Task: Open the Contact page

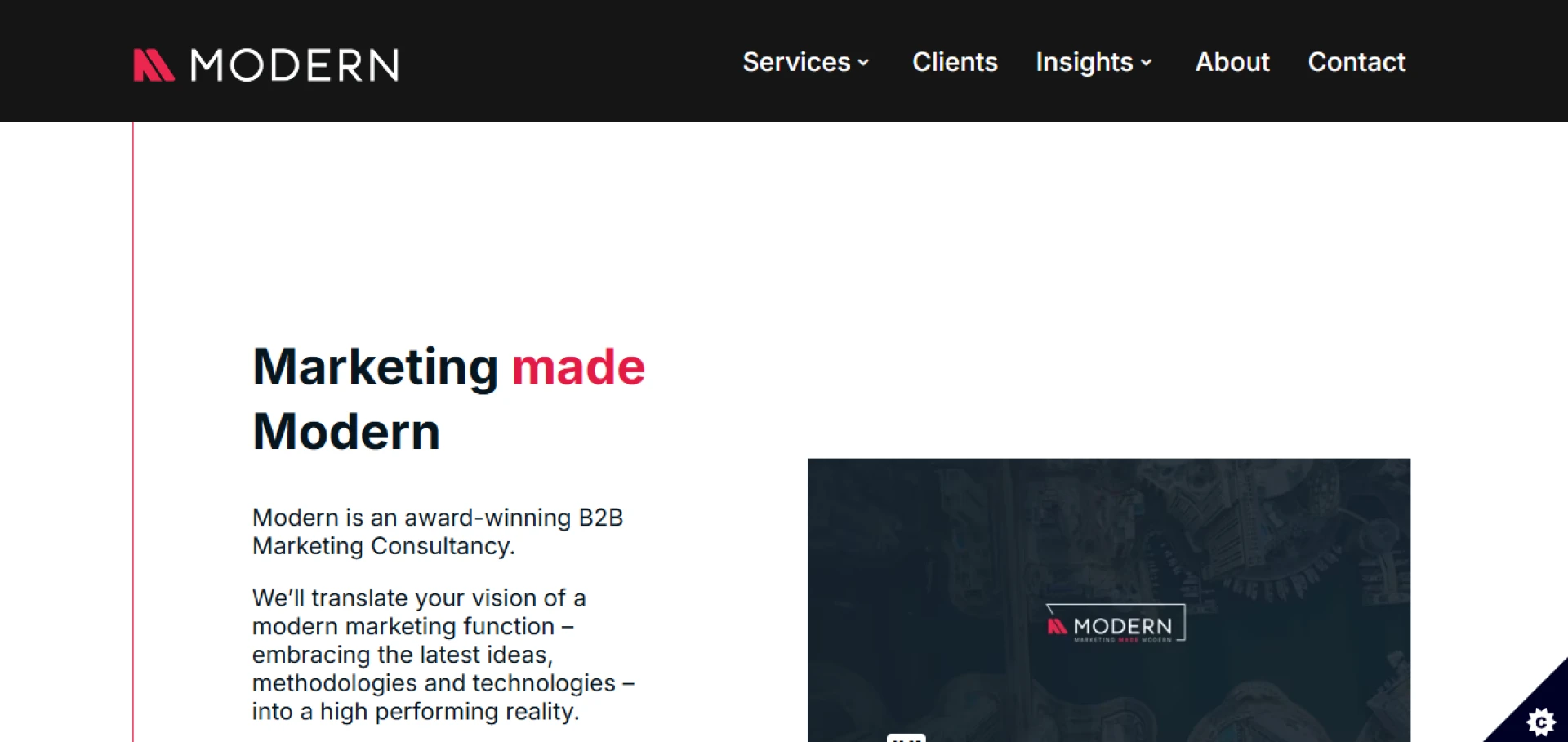Action: (x=1356, y=62)
